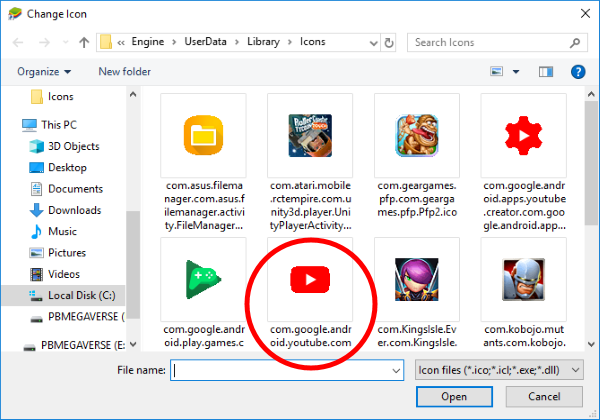Image resolution: width=600 pixels, height=420 pixels.
Task: Select the YouTube creator red gear icon
Action: click(523, 135)
